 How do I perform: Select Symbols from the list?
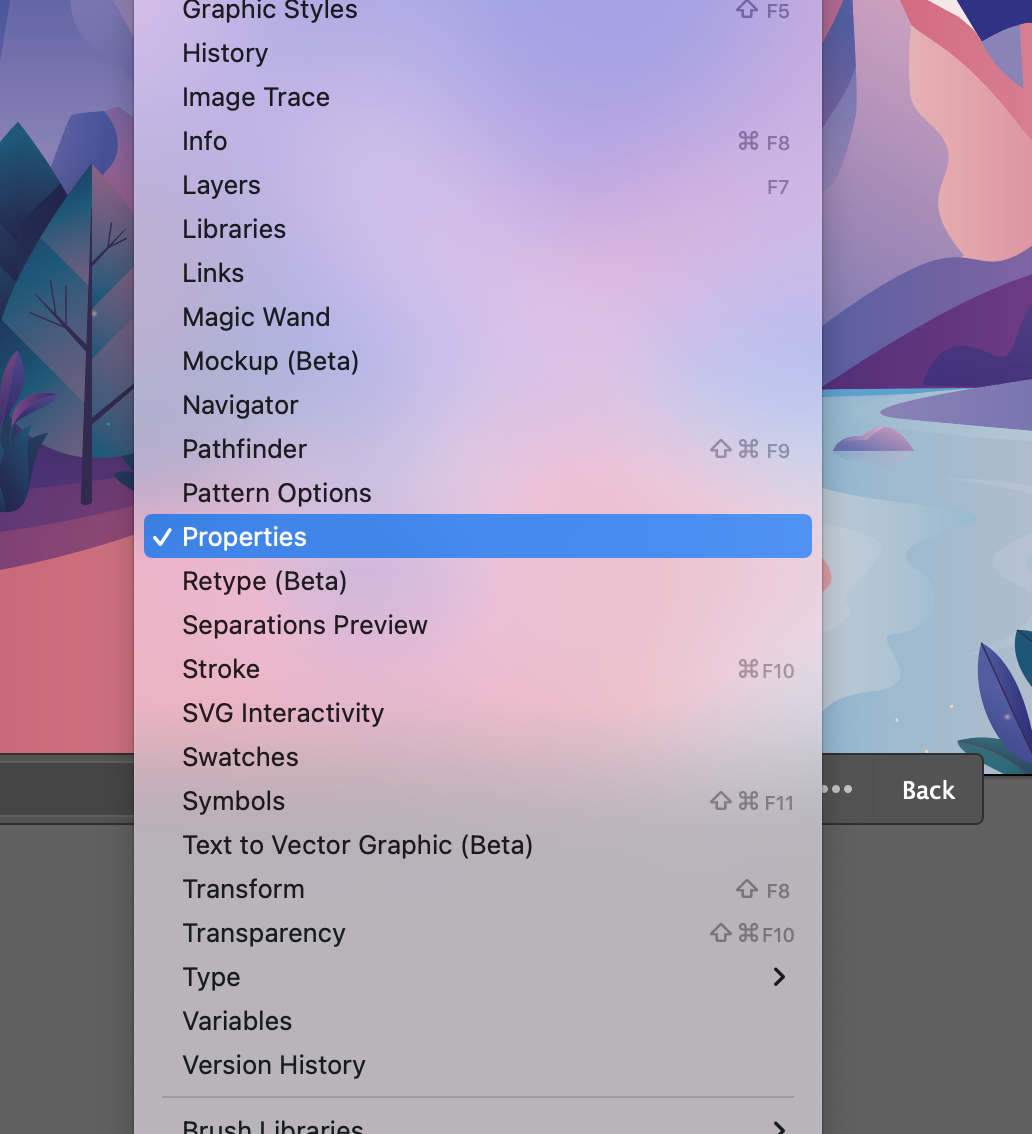point(233,801)
